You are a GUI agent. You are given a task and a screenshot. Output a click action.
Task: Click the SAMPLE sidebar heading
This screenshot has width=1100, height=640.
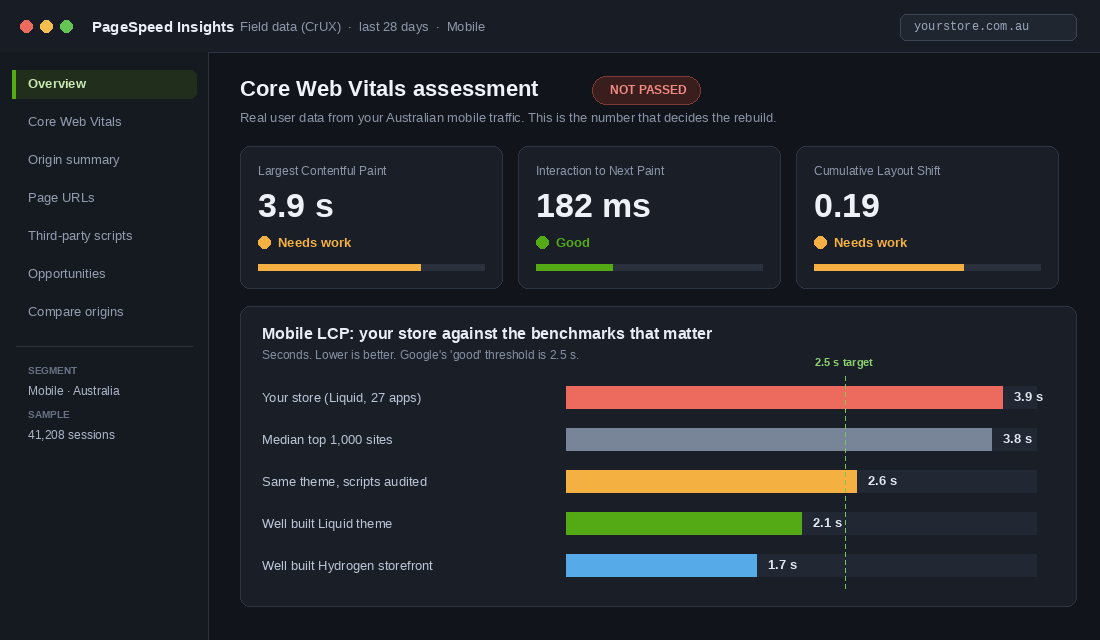pos(48,415)
